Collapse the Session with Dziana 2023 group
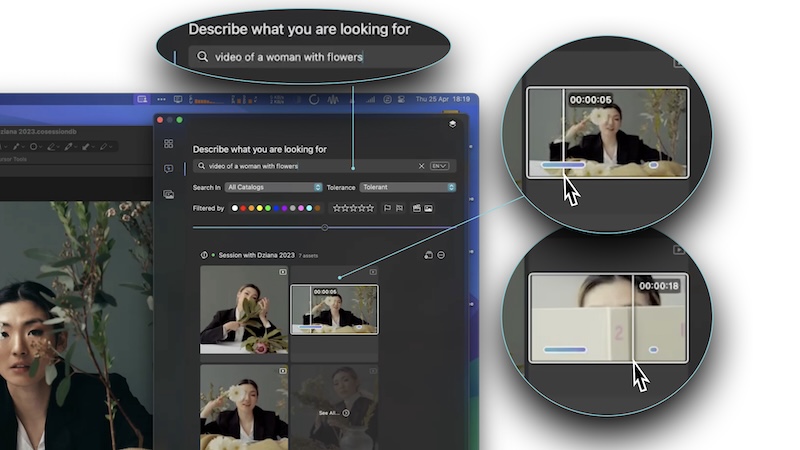 pos(441,255)
